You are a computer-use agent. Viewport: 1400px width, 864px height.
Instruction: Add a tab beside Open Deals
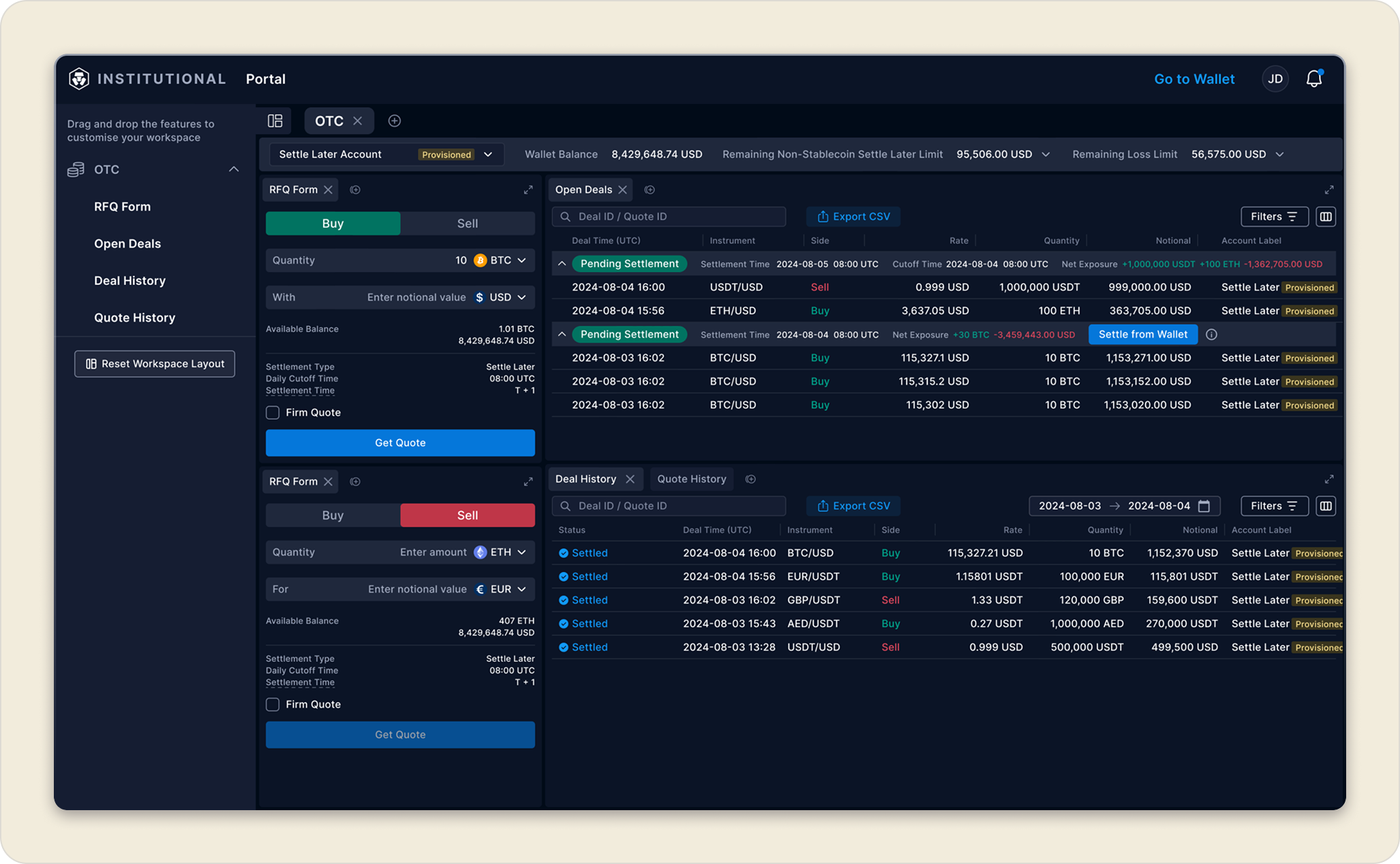[x=650, y=190]
